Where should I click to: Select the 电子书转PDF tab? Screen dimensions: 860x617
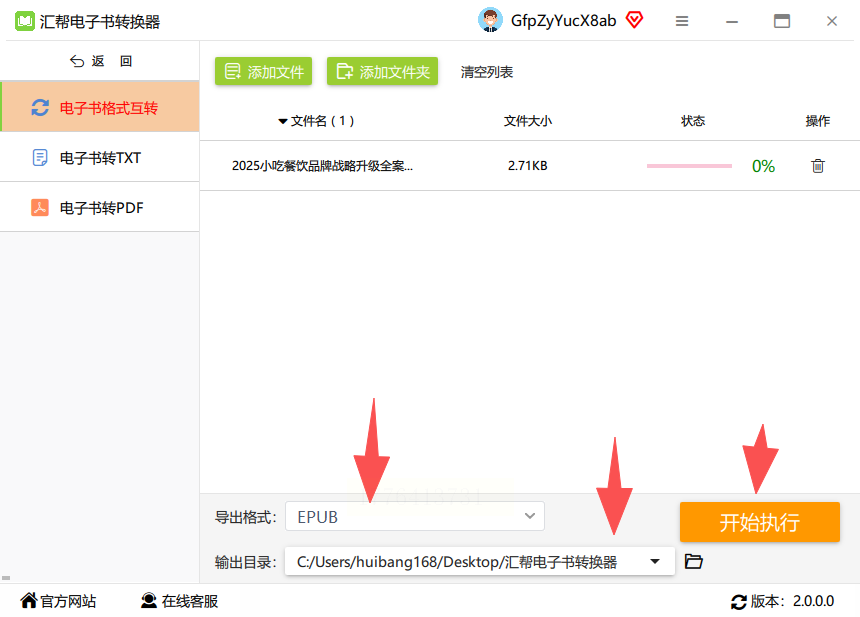(100, 207)
